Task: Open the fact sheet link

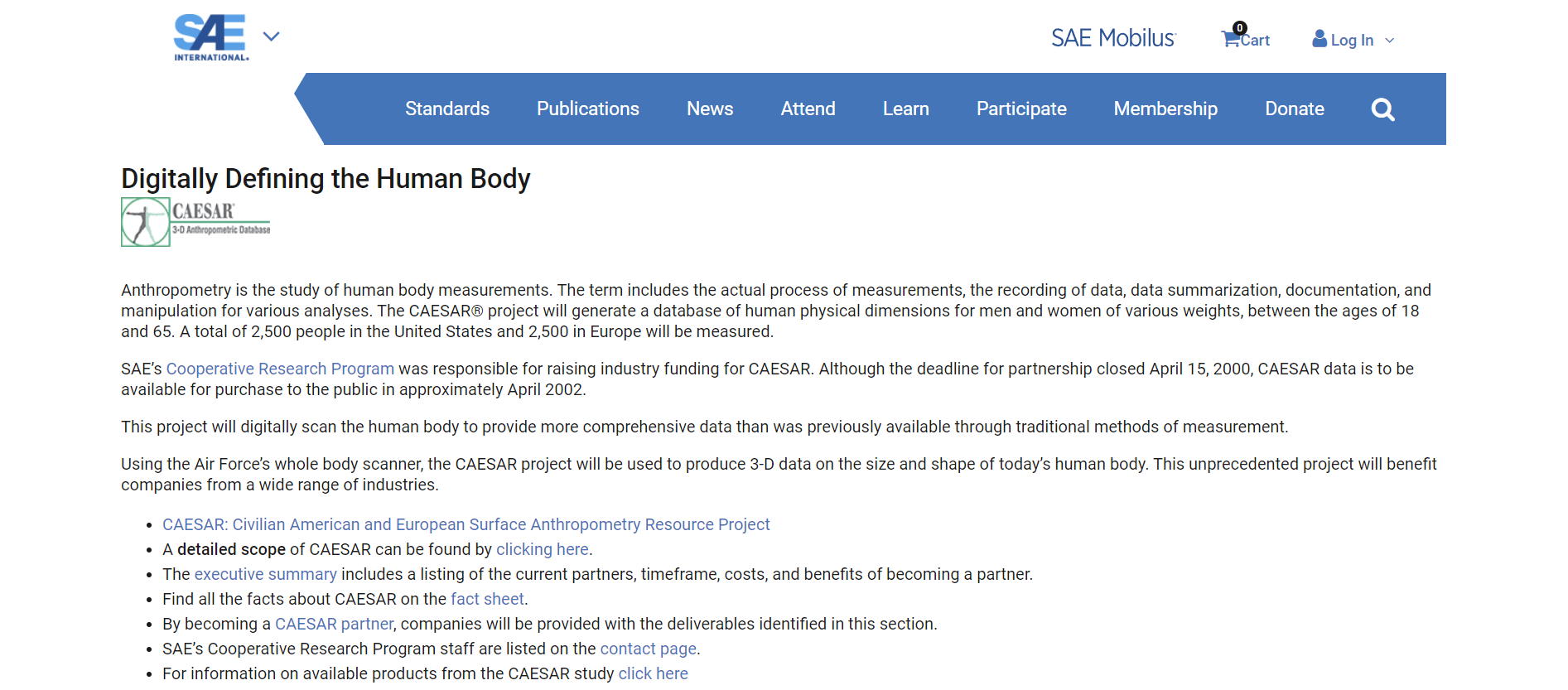Action: pos(487,599)
